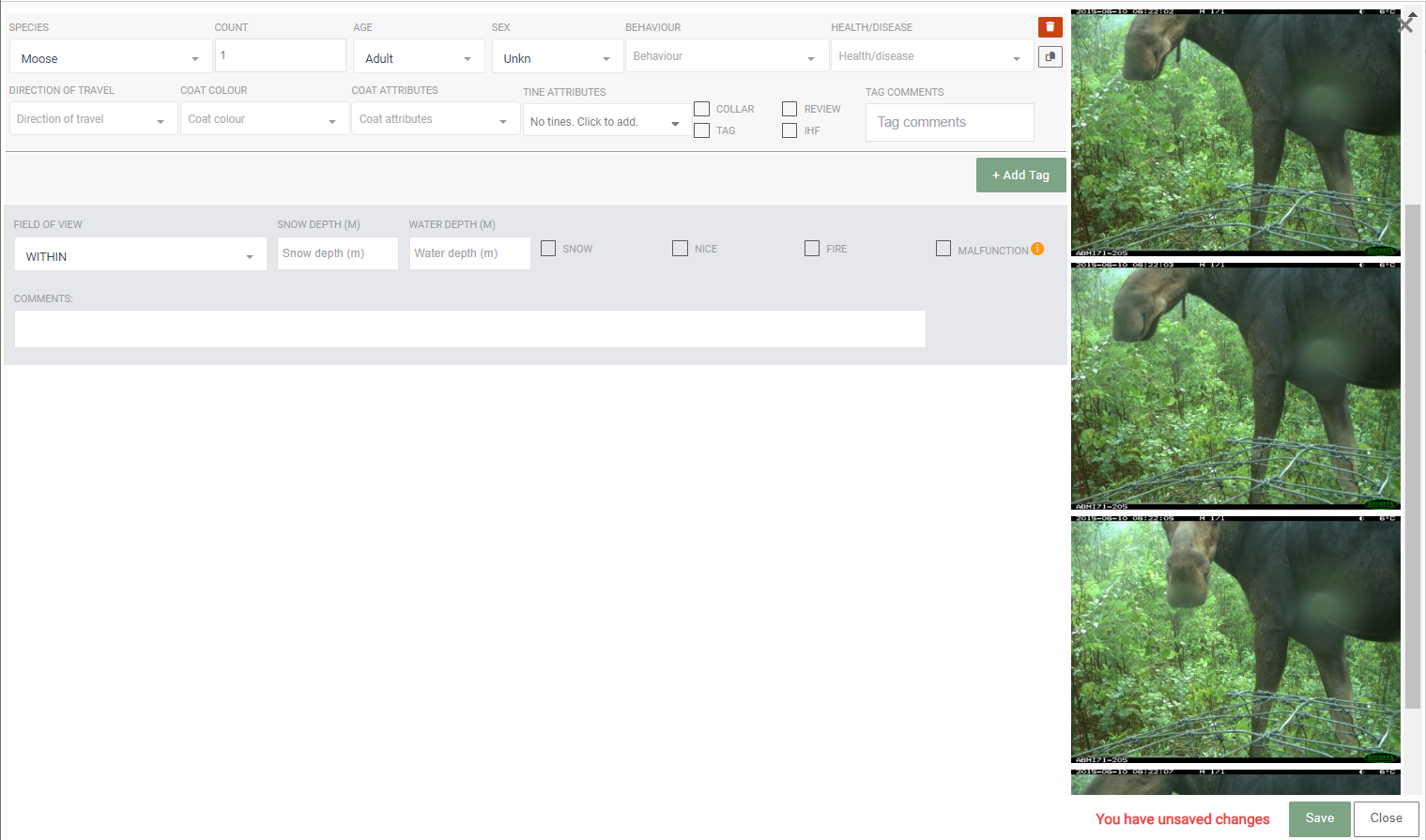Screen dimensions: 1426x840
Task: Focus the Count input field
Action: coord(280,55)
